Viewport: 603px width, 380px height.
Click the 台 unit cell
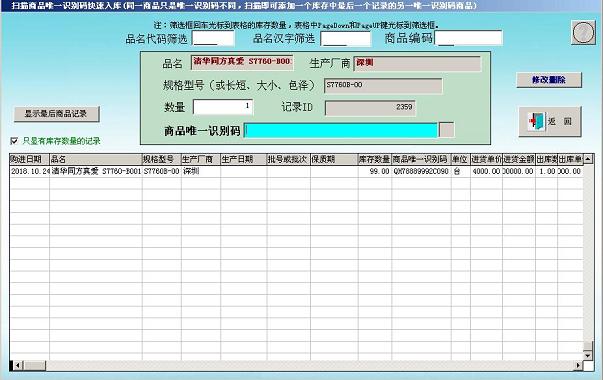pos(461,172)
